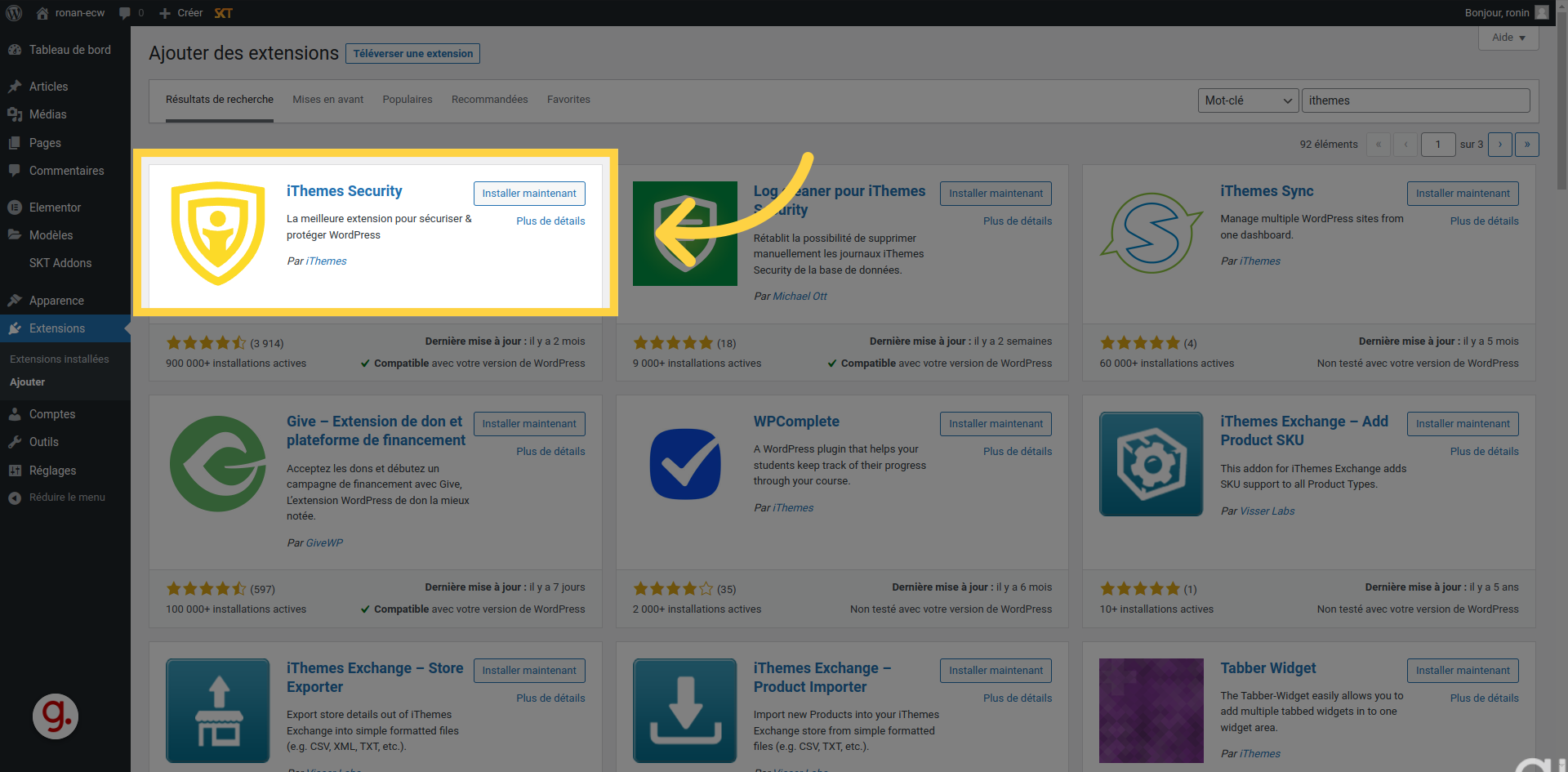Open Plus de détails for iThemes Sync
This screenshot has height=772, width=1568.
[1484, 221]
